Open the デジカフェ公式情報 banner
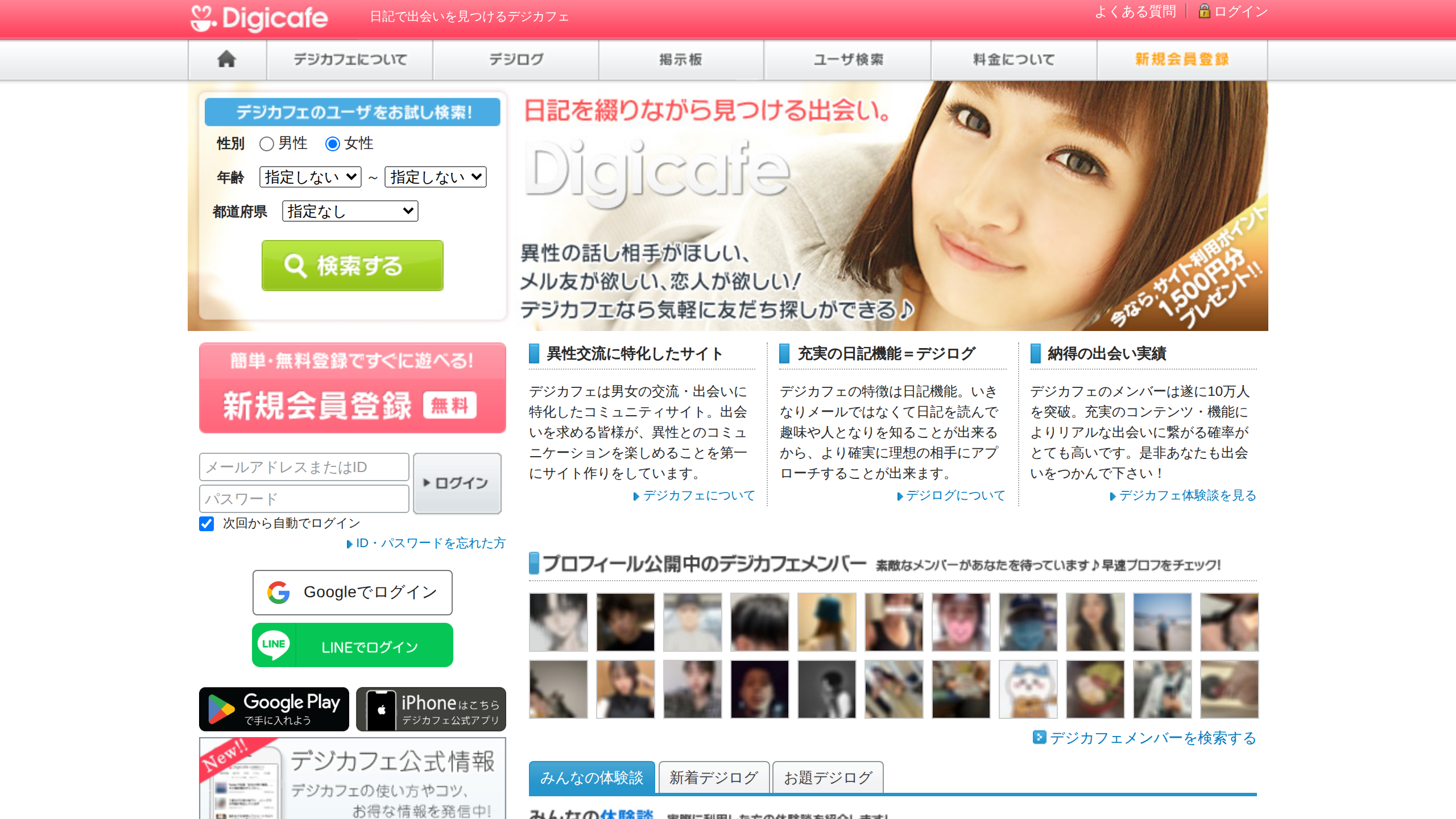This screenshot has width=1456, height=819. pyautogui.click(x=352, y=778)
